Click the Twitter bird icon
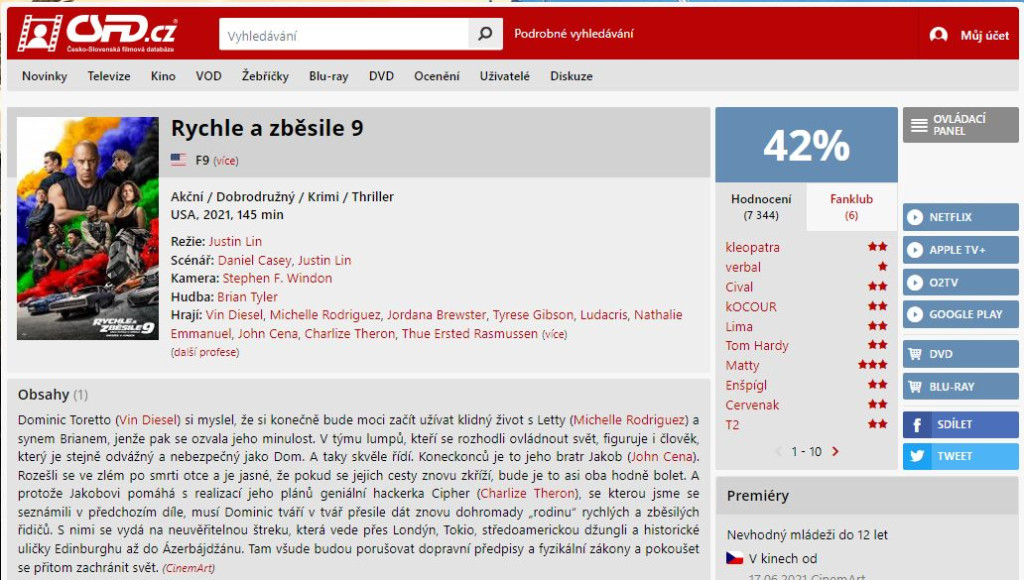1024x580 pixels. click(x=917, y=456)
